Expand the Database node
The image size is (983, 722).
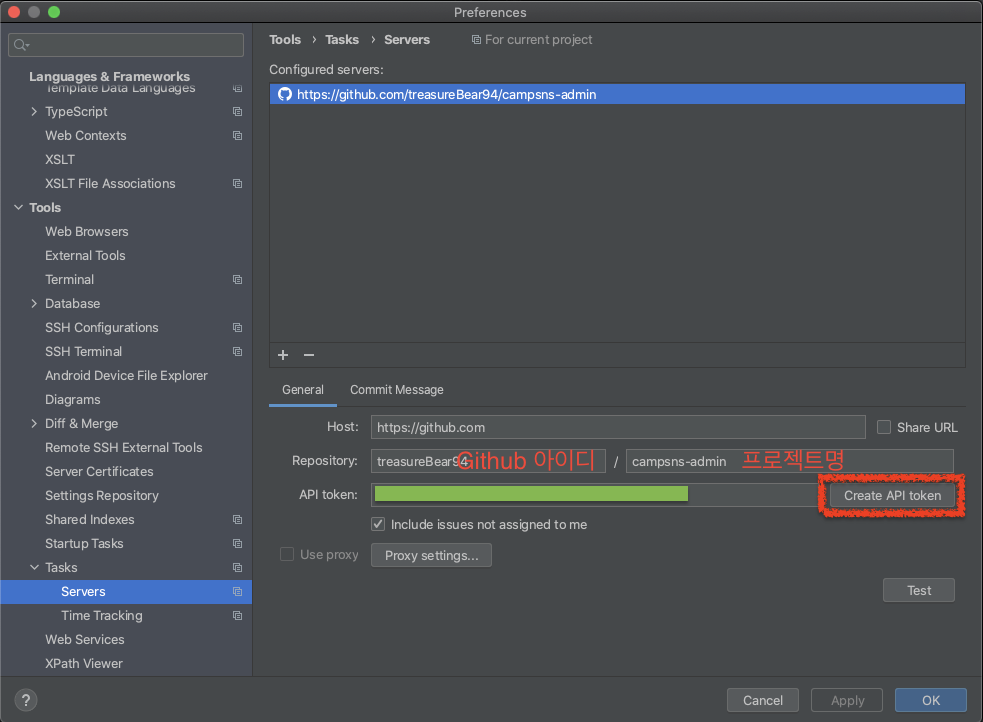point(34,303)
